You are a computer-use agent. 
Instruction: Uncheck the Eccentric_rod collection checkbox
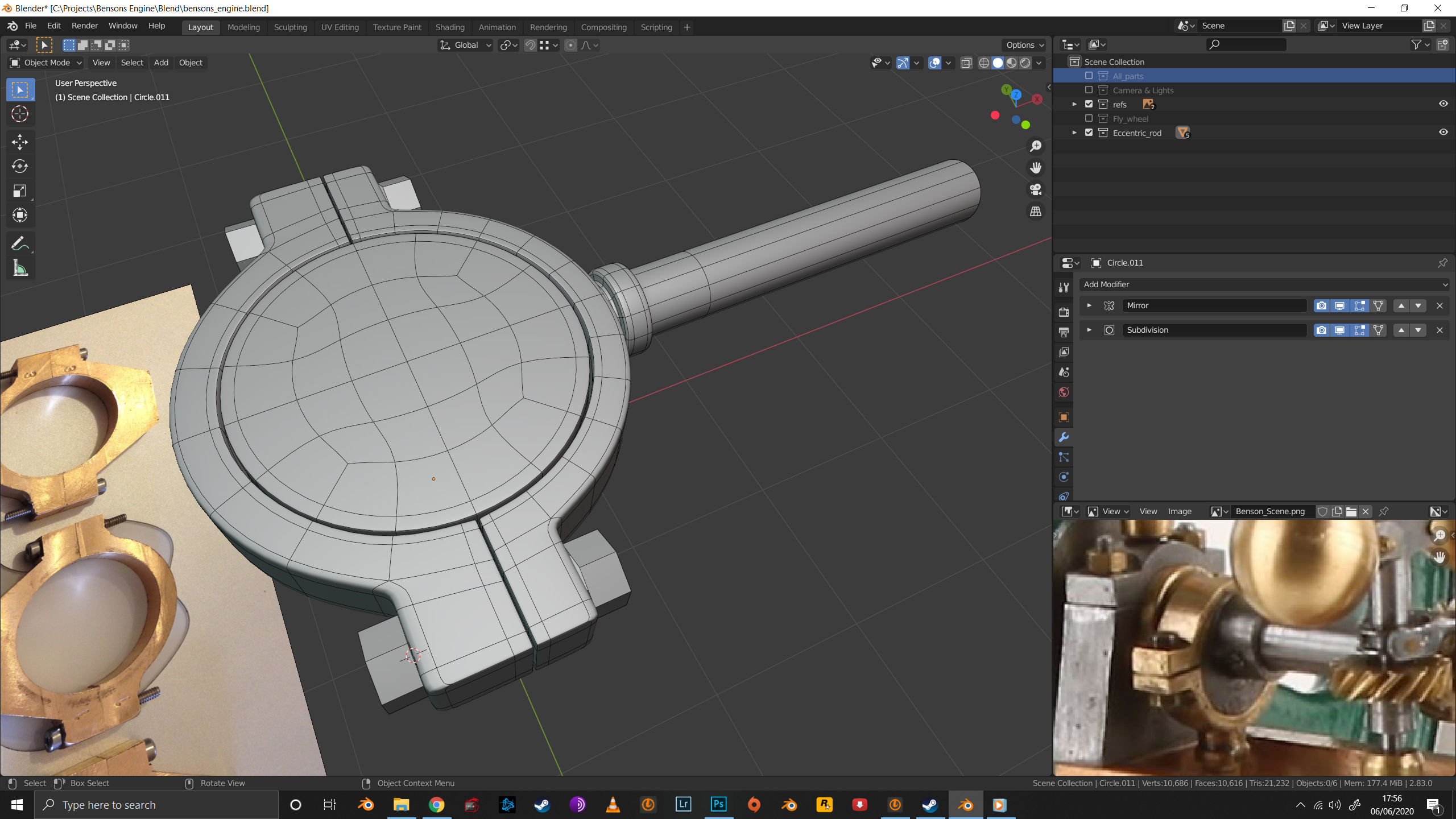[x=1089, y=133]
